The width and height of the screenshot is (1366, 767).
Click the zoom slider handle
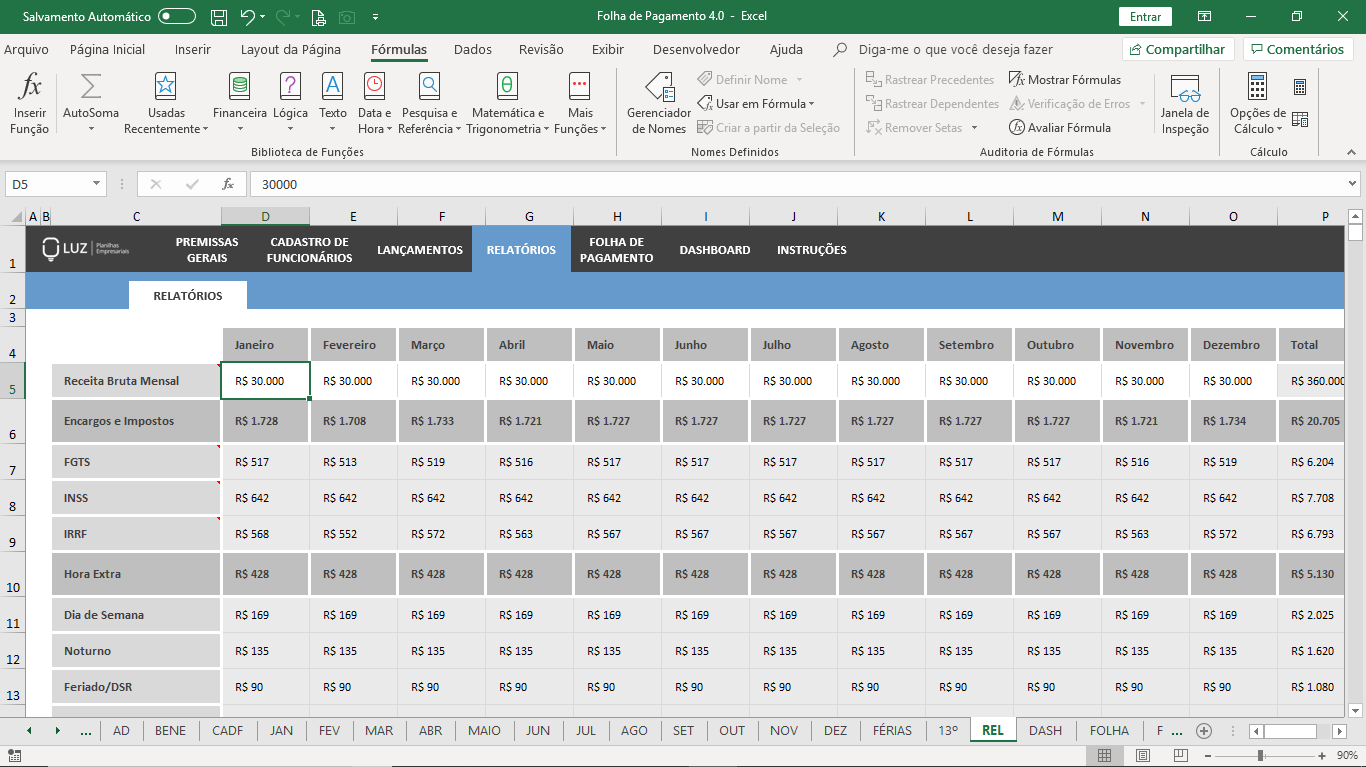coord(1261,755)
